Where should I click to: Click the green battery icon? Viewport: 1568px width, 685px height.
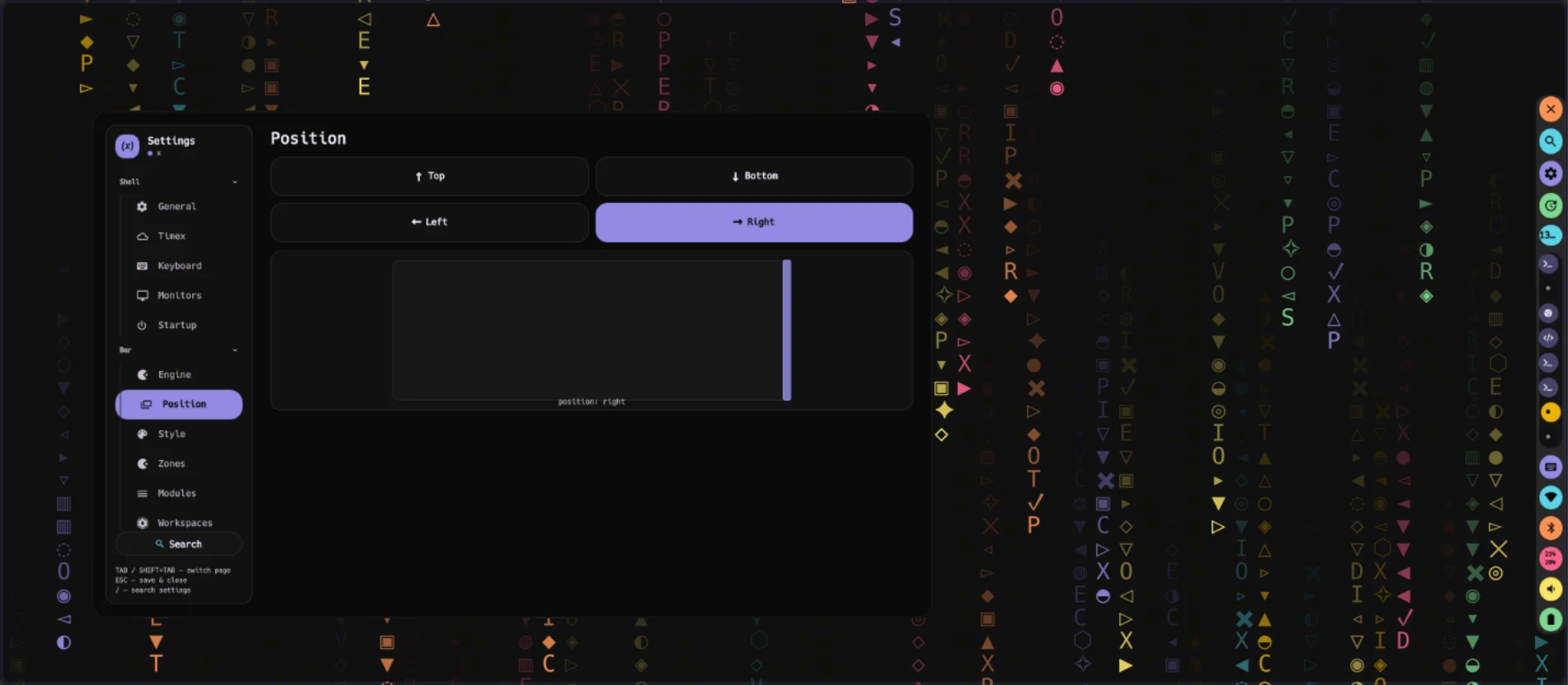(x=1551, y=619)
